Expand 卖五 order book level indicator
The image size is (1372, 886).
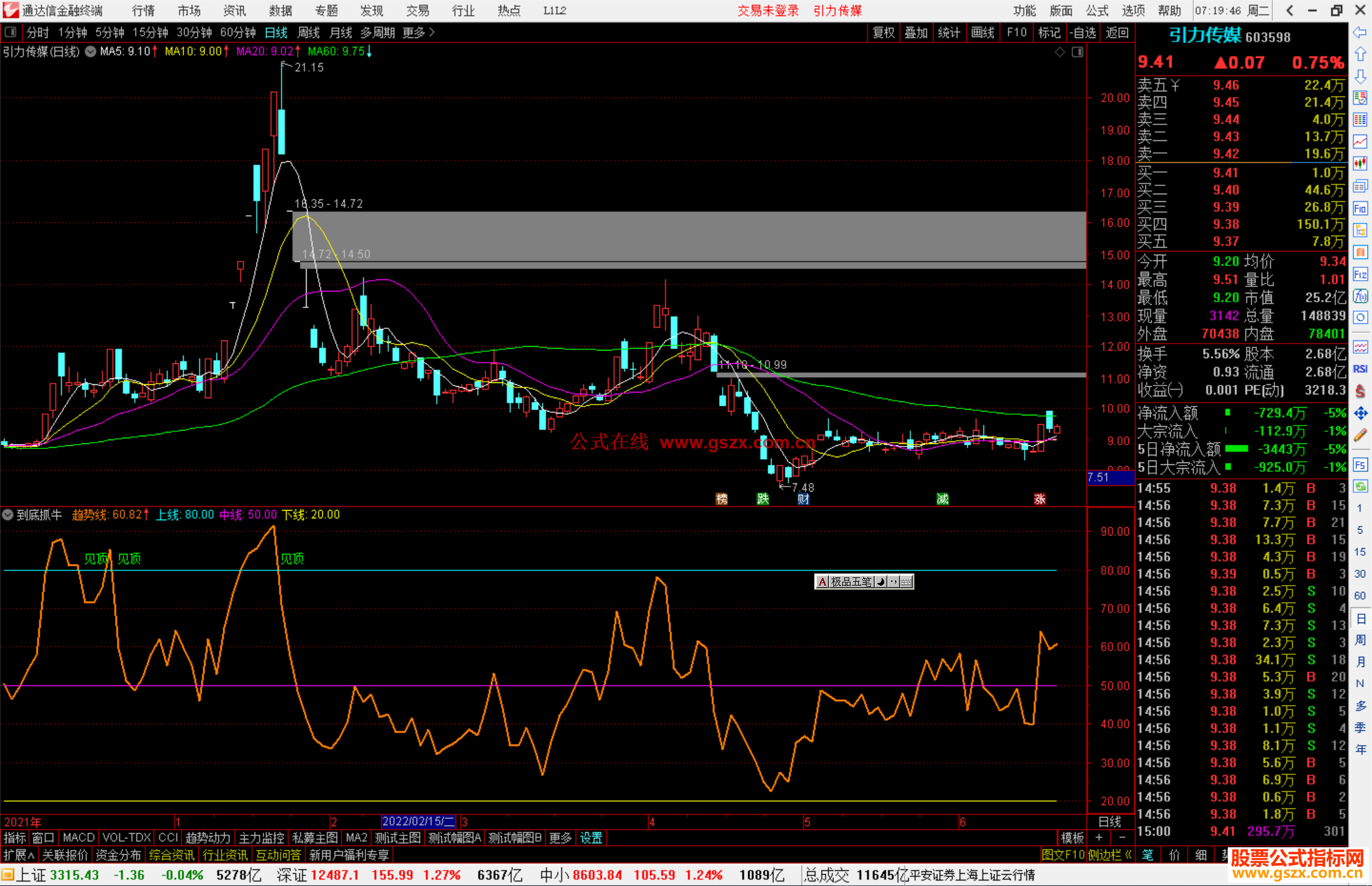point(1175,85)
